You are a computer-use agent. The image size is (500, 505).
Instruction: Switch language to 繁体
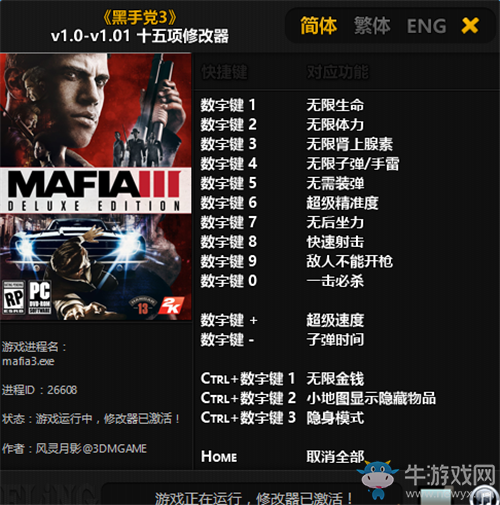[372, 26]
